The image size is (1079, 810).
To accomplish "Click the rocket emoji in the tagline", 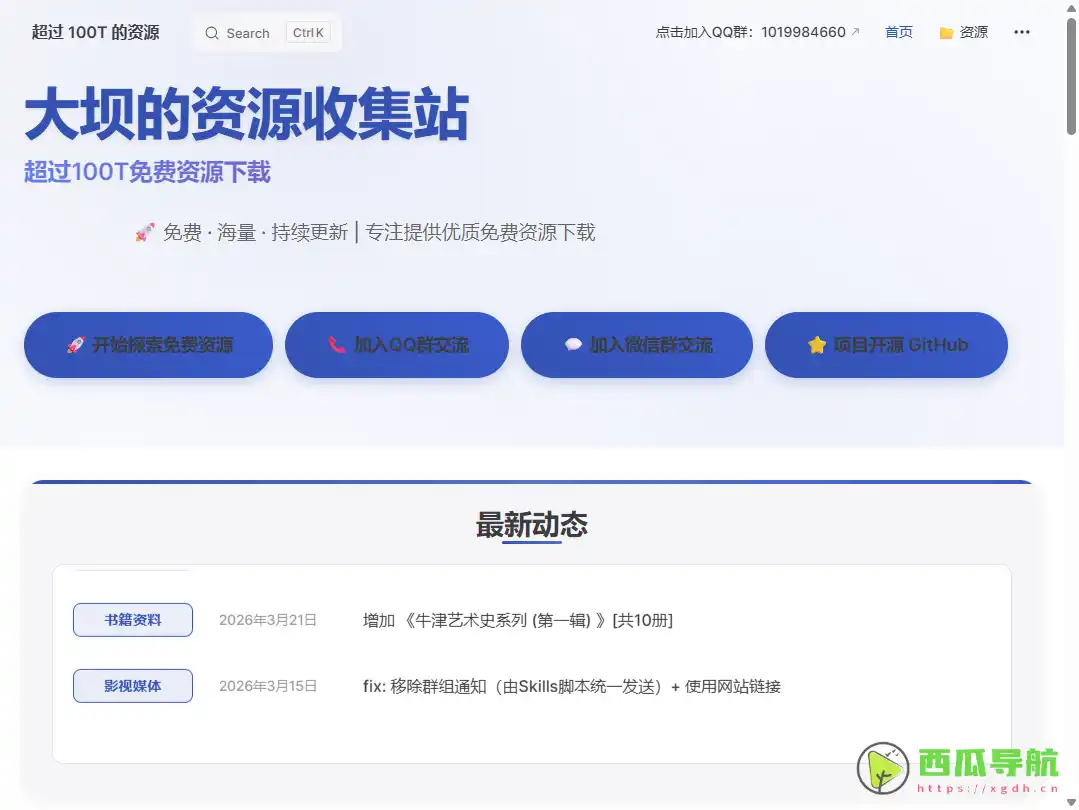I will (145, 232).
